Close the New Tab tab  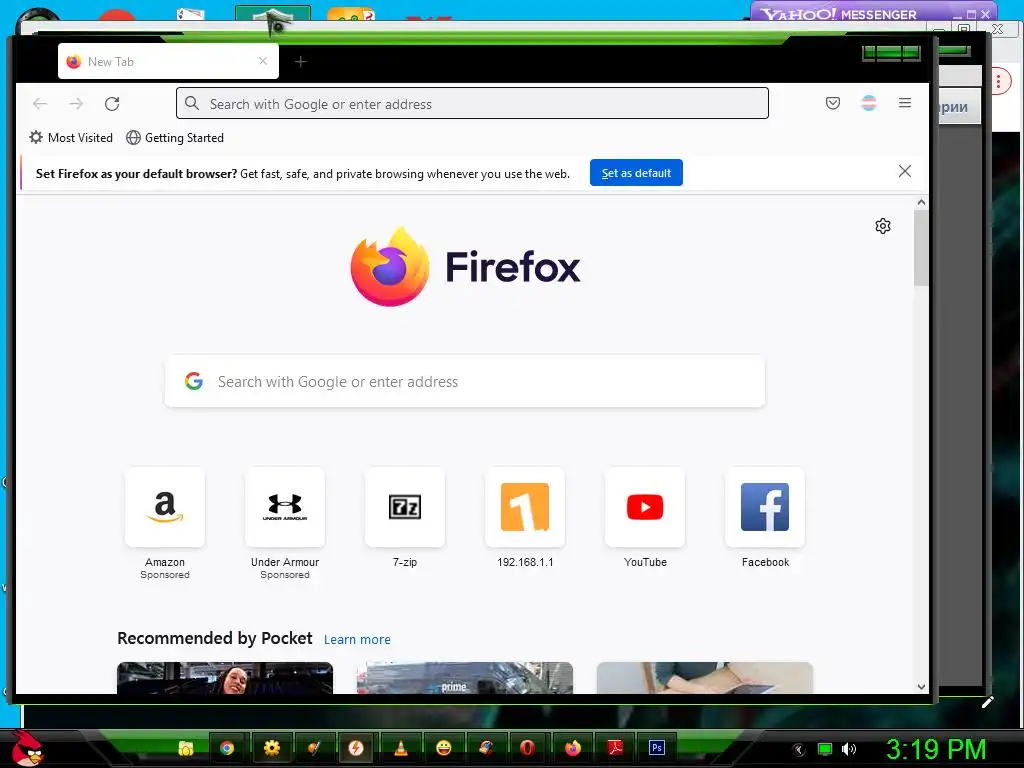click(263, 61)
